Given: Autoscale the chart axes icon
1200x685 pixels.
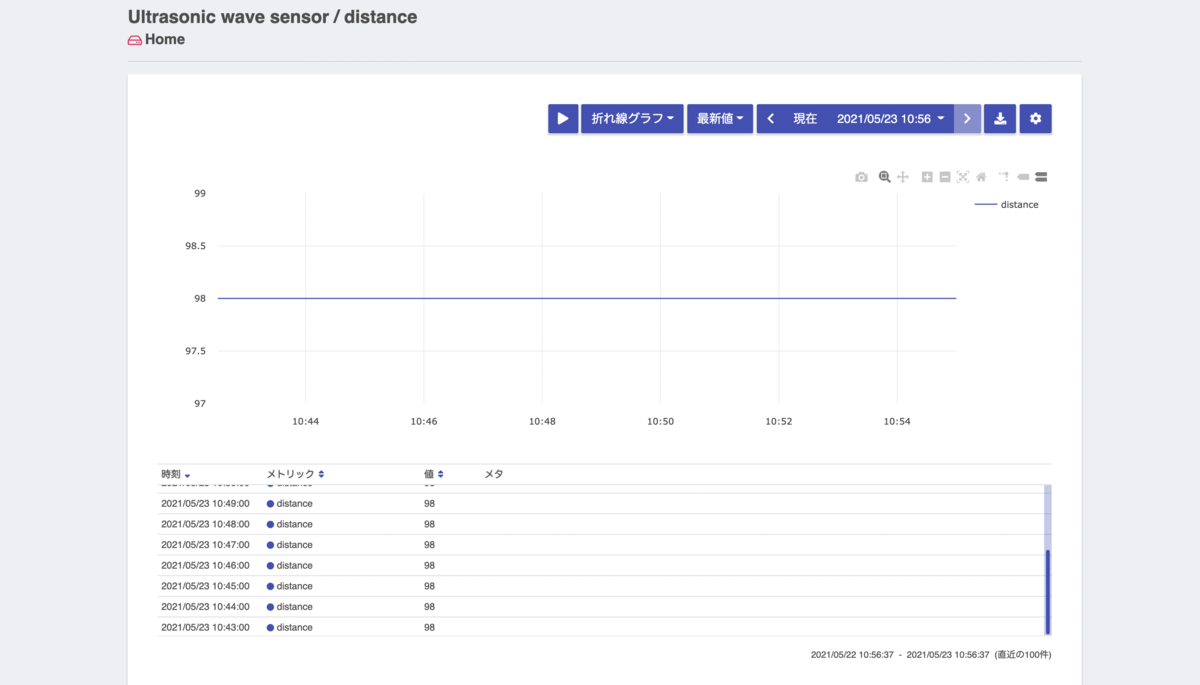Looking at the screenshot, I should (x=963, y=177).
